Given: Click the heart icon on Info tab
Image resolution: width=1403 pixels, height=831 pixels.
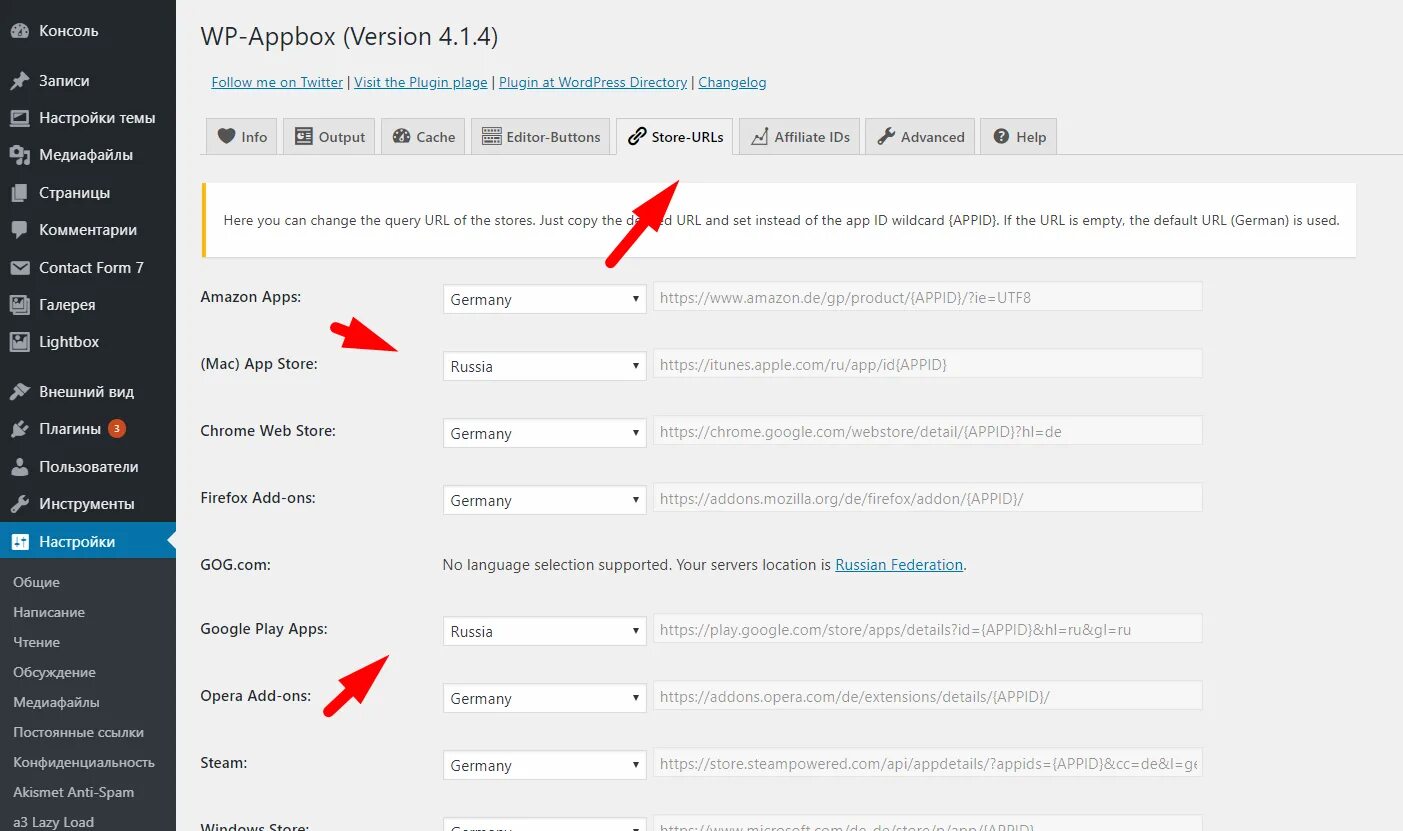Looking at the screenshot, I should pyautogui.click(x=227, y=137).
